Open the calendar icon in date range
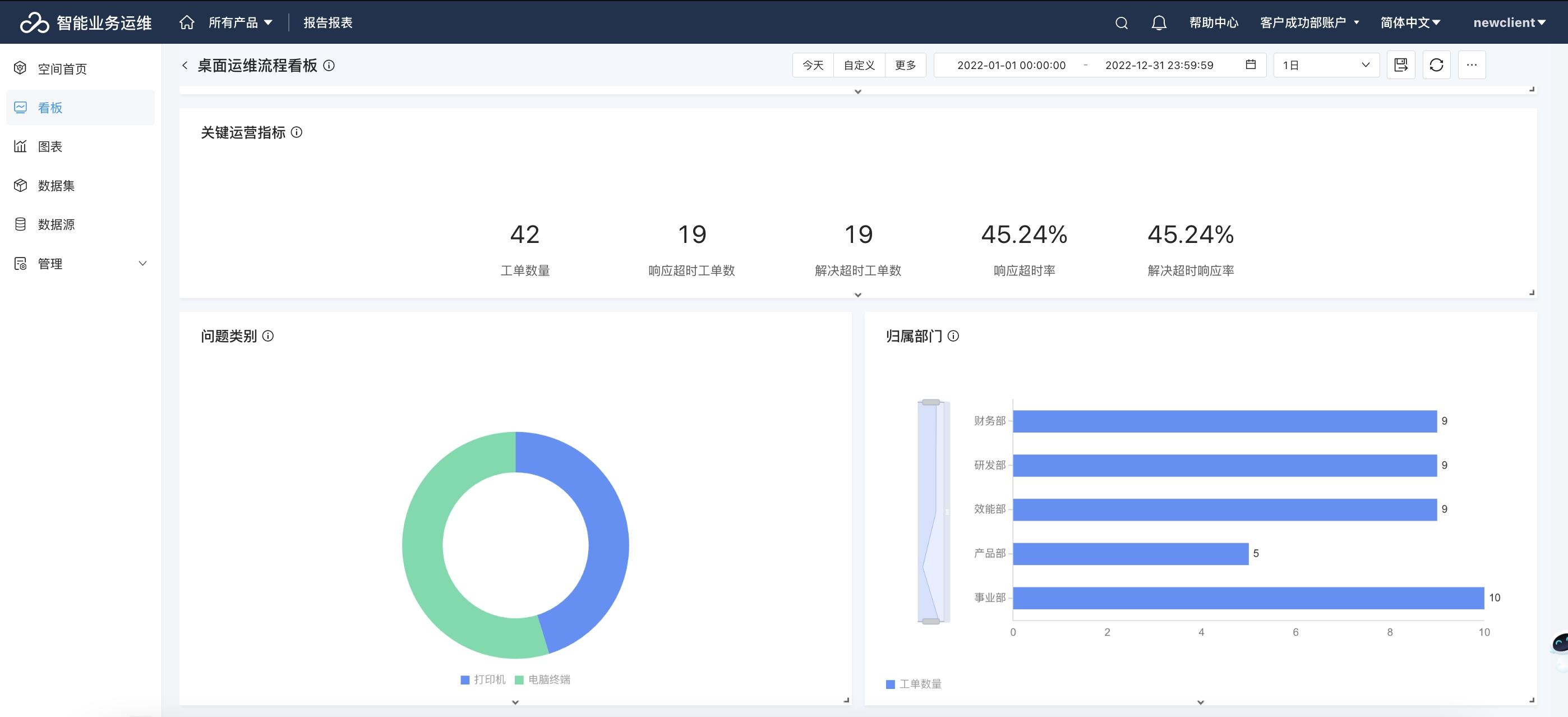1568x717 pixels. [x=1251, y=65]
